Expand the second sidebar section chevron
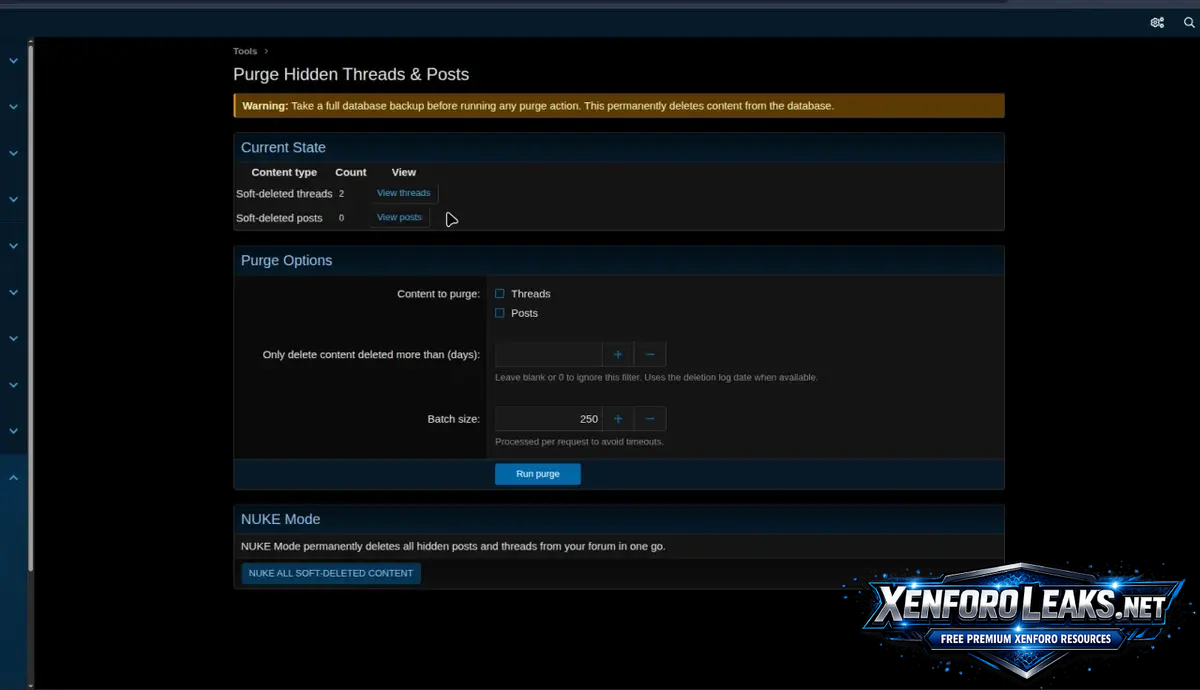This screenshot has height=690, width=1200. pyautogui.click(x=14, y=107)
